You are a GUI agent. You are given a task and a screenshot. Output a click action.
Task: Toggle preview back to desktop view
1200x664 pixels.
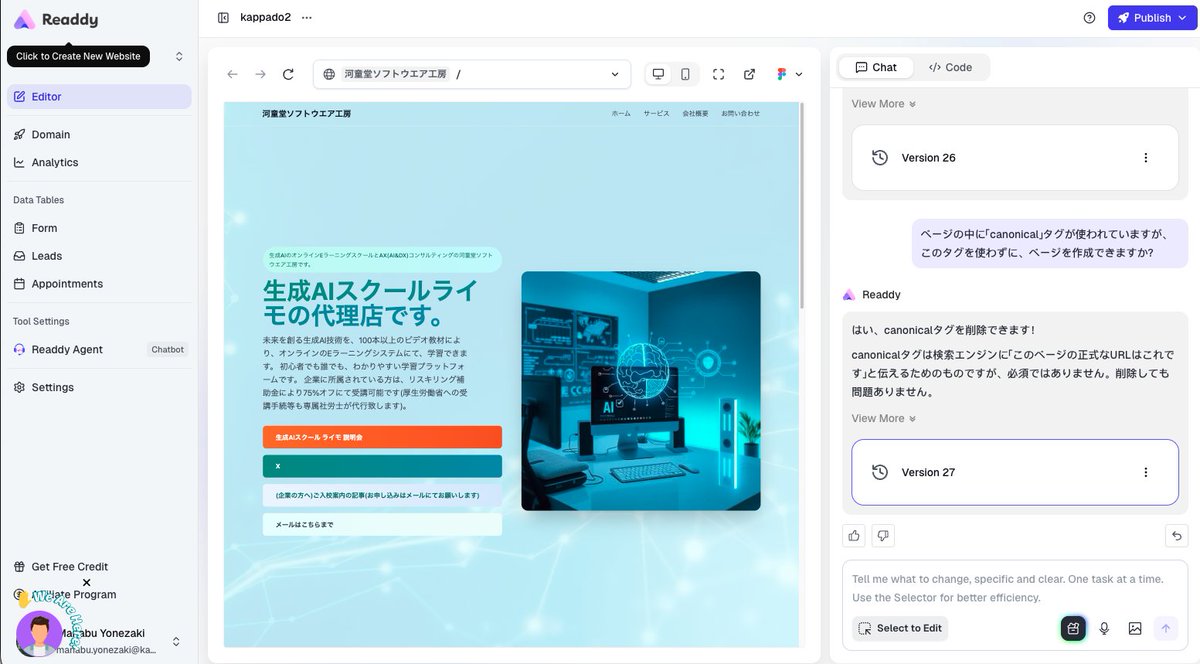[657, 73]
